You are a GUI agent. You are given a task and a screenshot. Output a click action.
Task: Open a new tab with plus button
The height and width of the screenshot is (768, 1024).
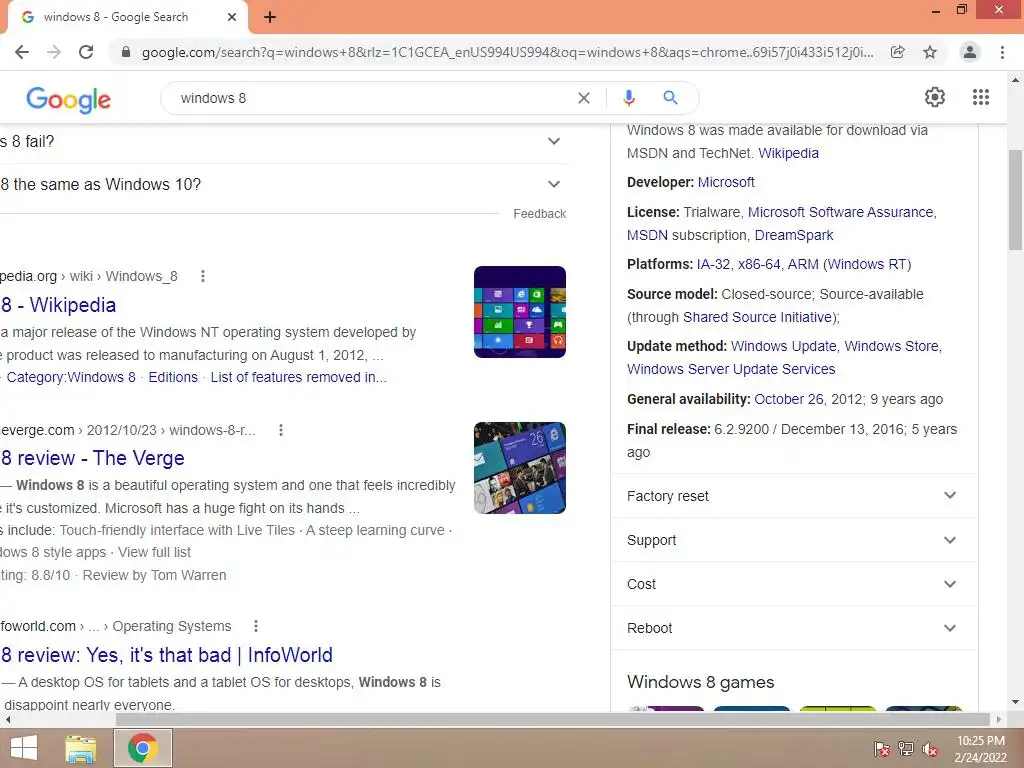270,17
